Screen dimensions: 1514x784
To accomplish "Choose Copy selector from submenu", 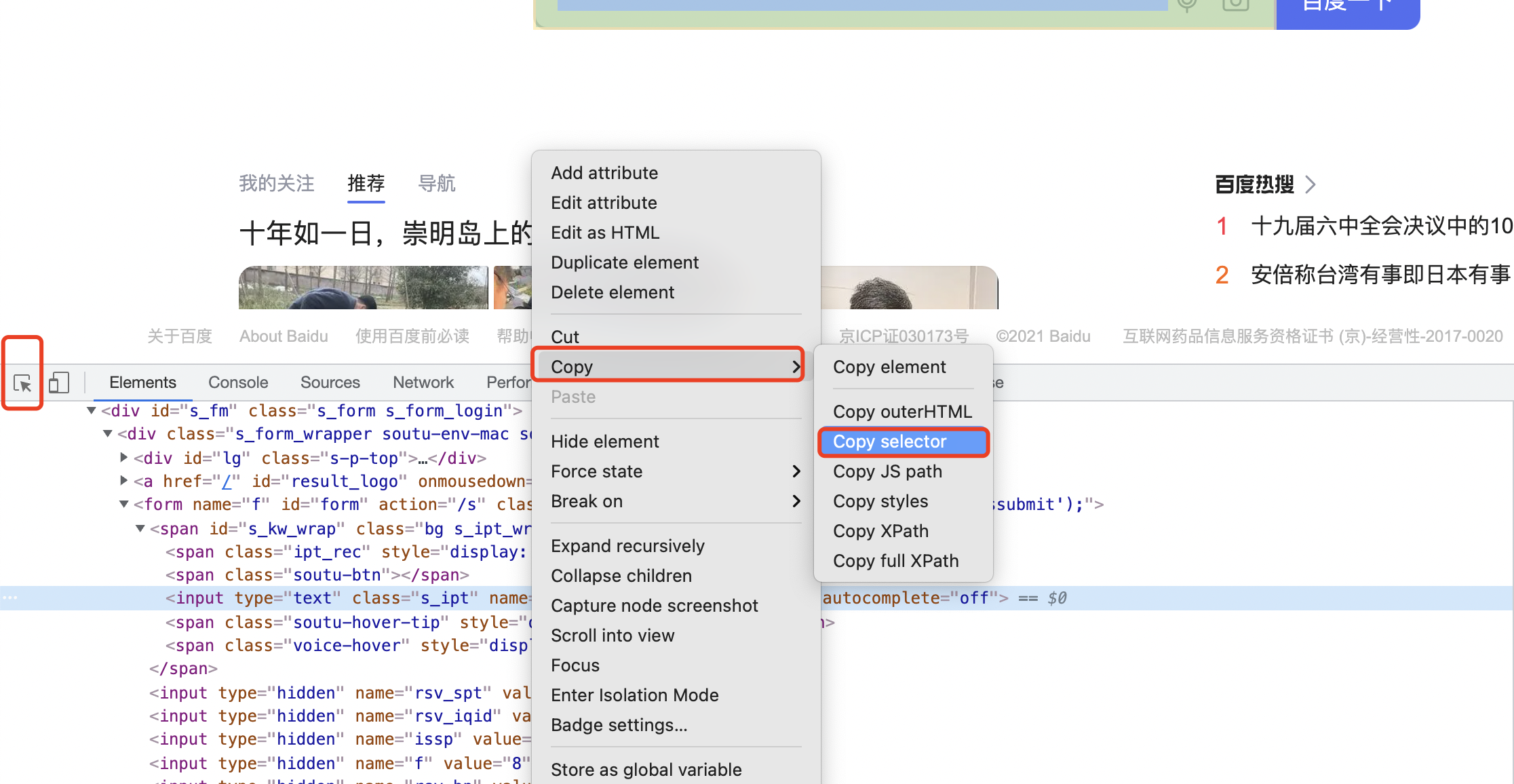I will click(x=889, y=442).
